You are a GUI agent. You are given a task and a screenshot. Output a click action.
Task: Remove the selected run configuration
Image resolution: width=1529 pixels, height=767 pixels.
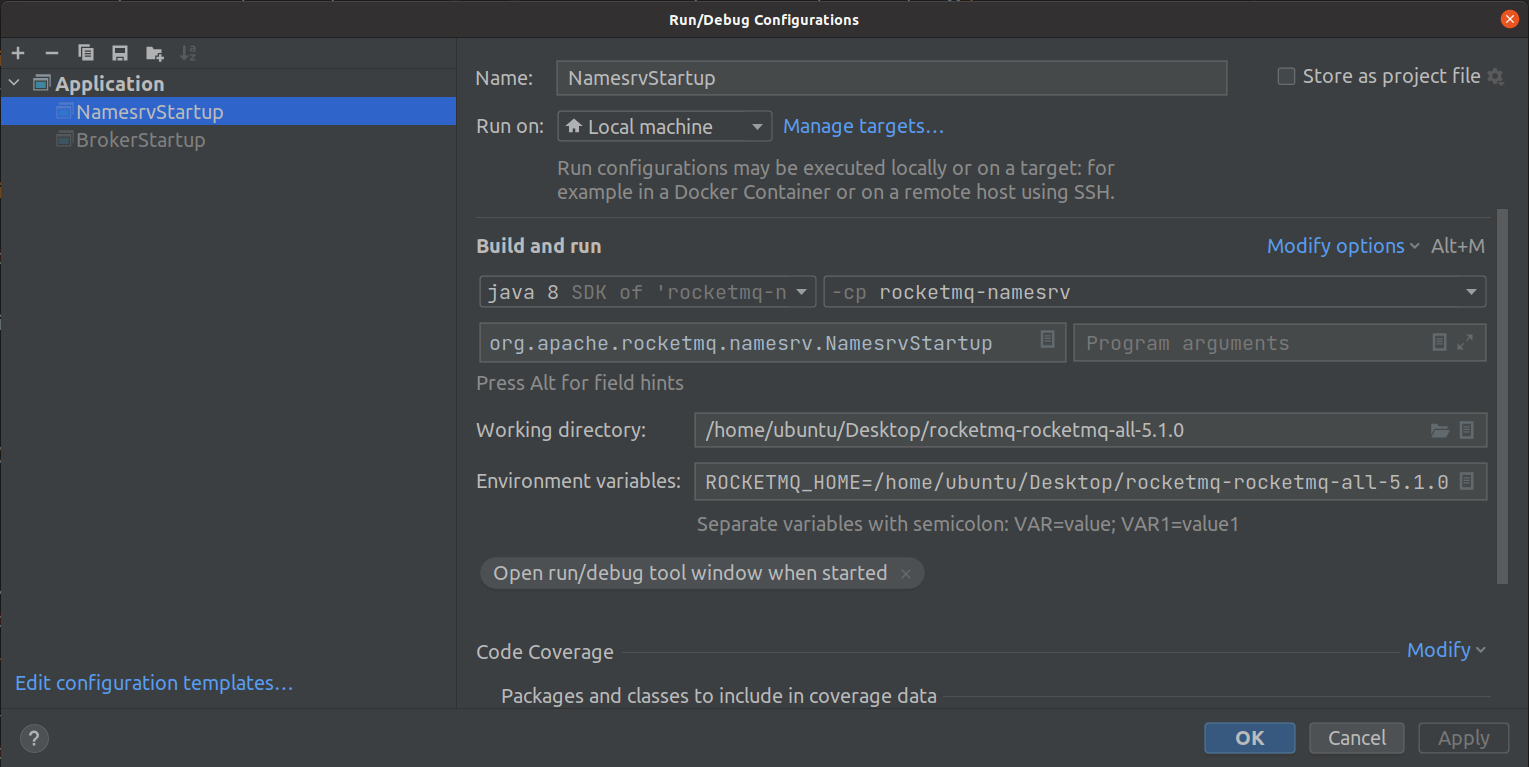click(52, 52)
